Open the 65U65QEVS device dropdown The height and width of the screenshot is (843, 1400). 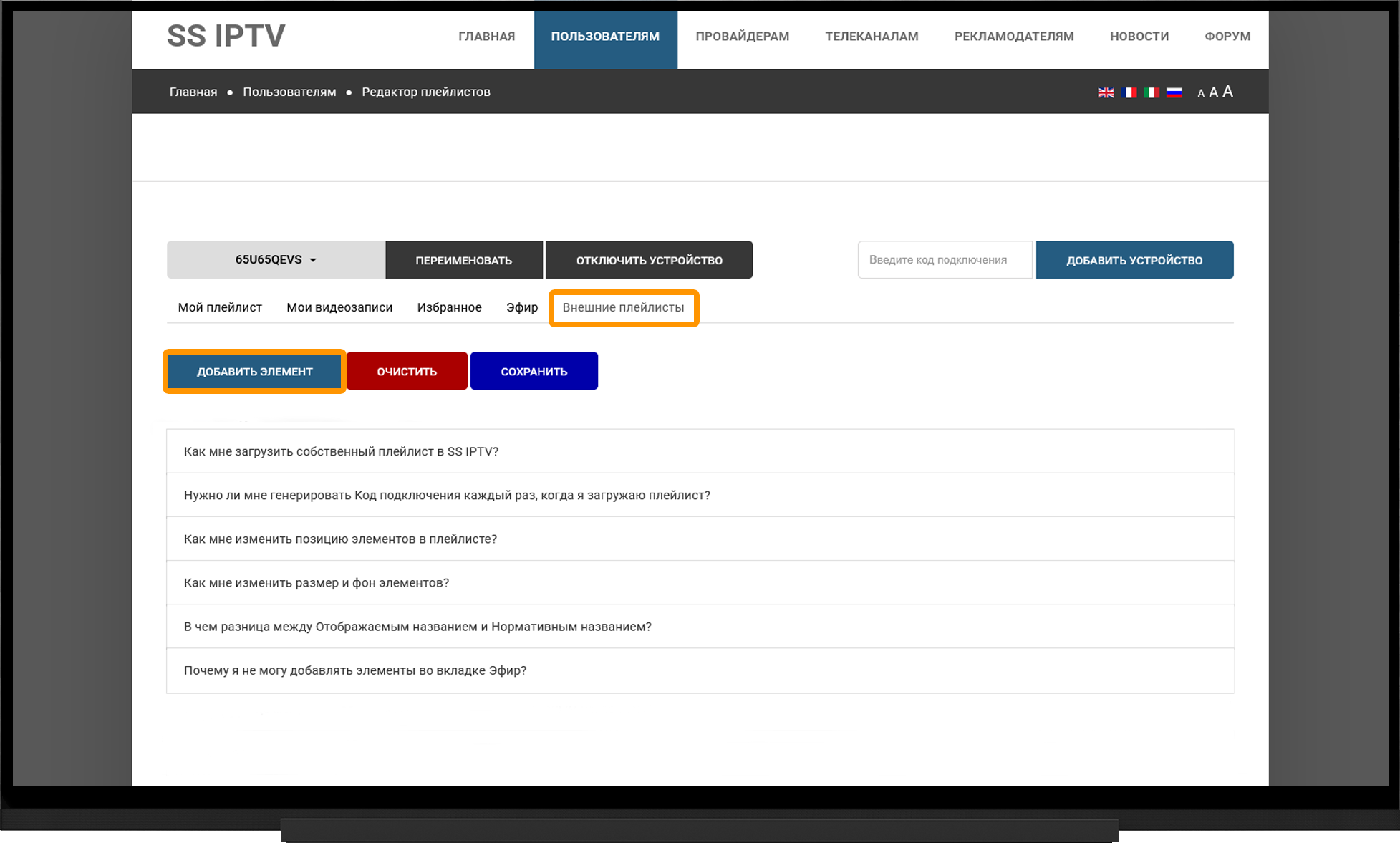tap(276, 259)
